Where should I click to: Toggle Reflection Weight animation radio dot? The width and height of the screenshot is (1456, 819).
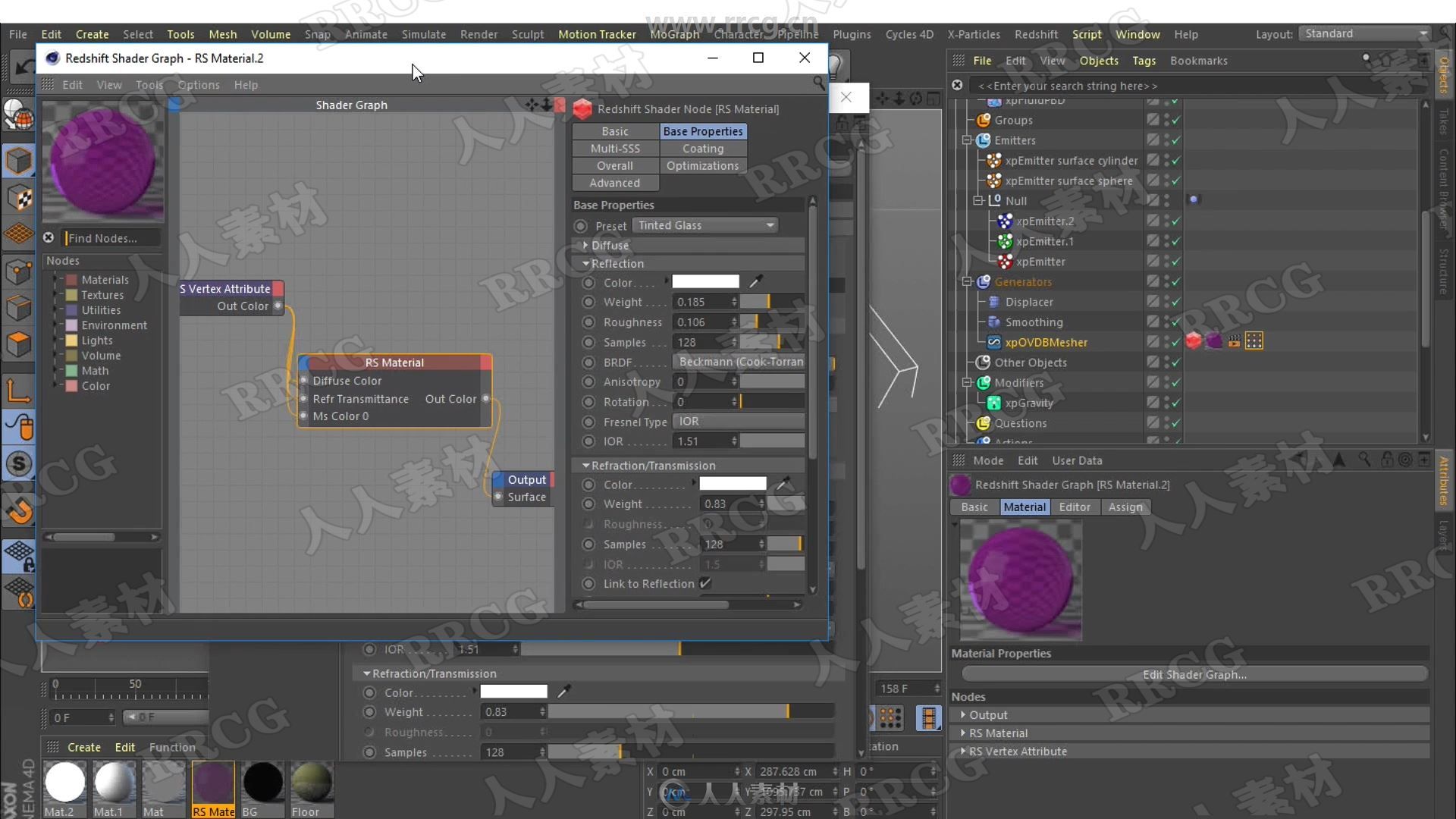click(588, 302)
